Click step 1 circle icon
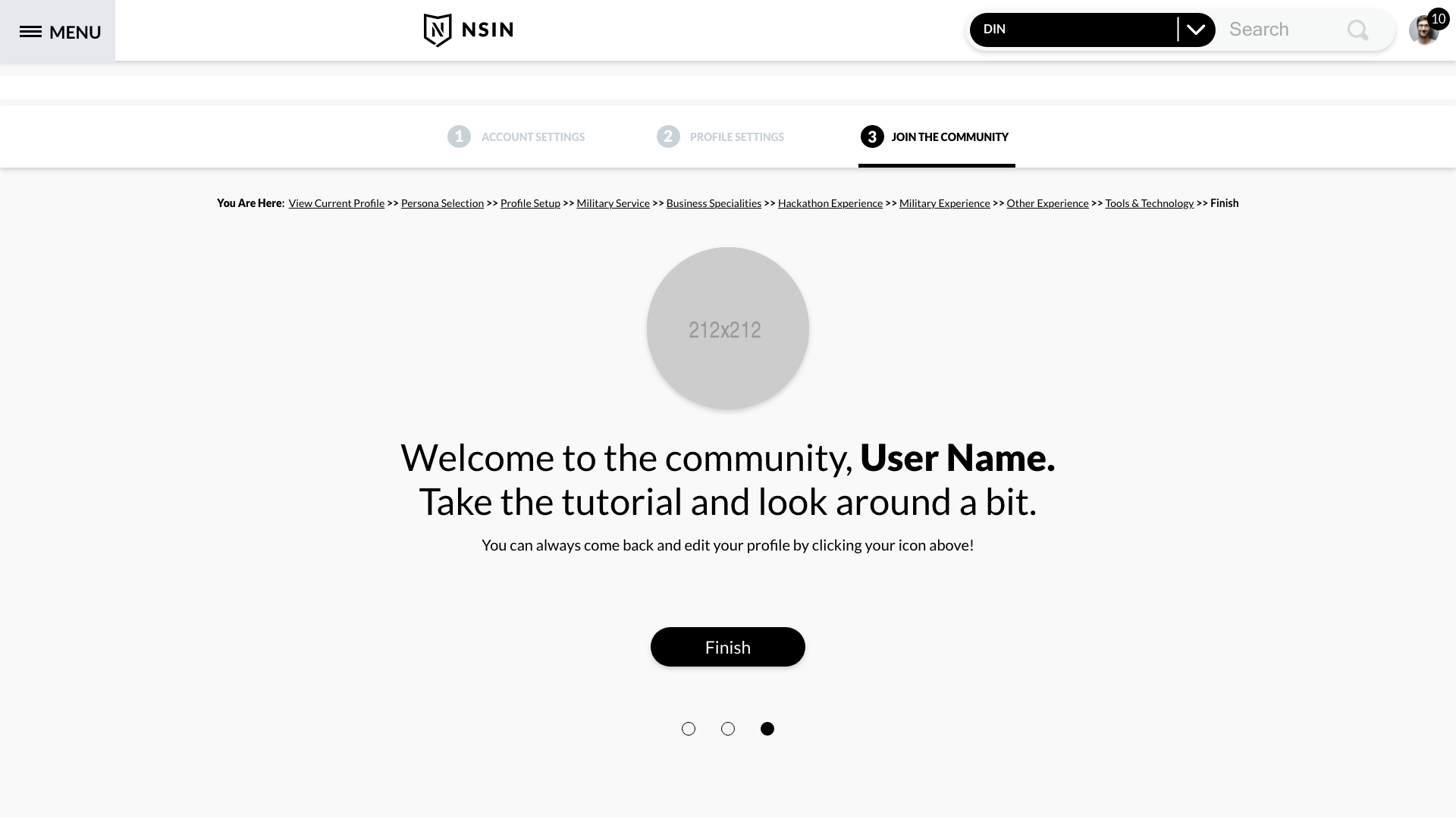Viewport: 1456px width, 819px height. click(x=459, y=136)
